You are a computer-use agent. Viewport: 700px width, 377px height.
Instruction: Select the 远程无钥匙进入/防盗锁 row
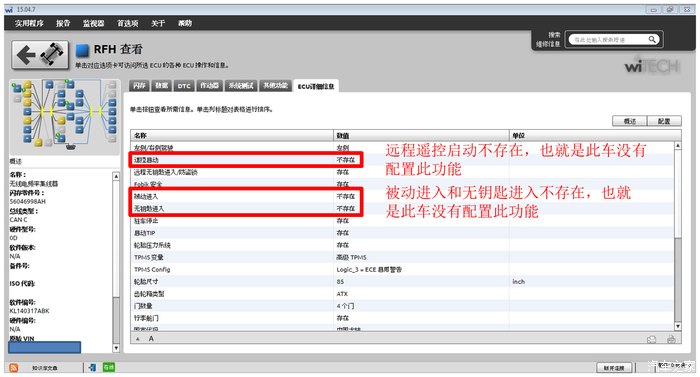click(402, 172)
